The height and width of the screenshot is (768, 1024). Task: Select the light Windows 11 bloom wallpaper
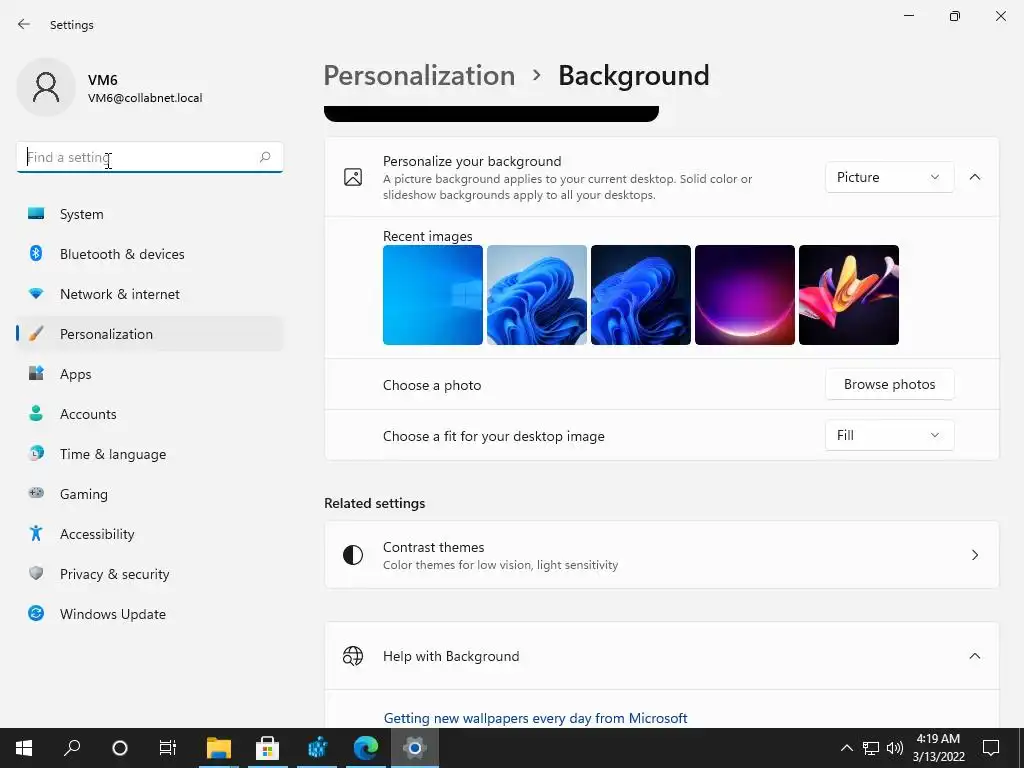click(x=536, y=295)
